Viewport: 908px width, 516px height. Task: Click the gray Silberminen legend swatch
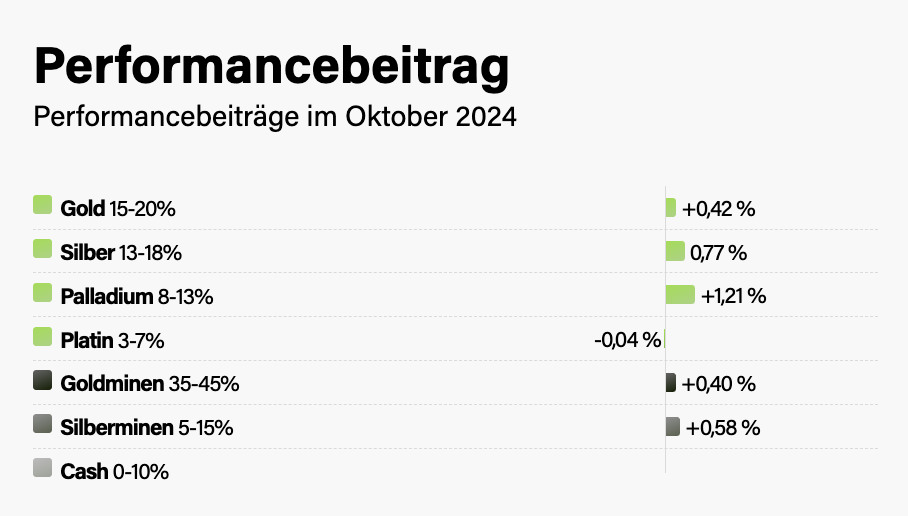(42, 424)
